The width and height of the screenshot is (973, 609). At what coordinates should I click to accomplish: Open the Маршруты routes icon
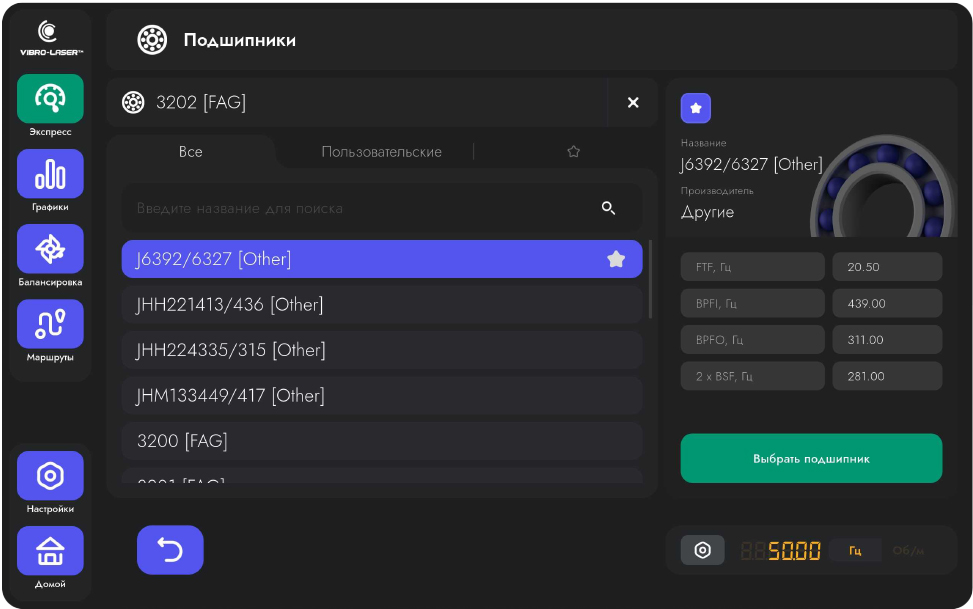[50, 324]
